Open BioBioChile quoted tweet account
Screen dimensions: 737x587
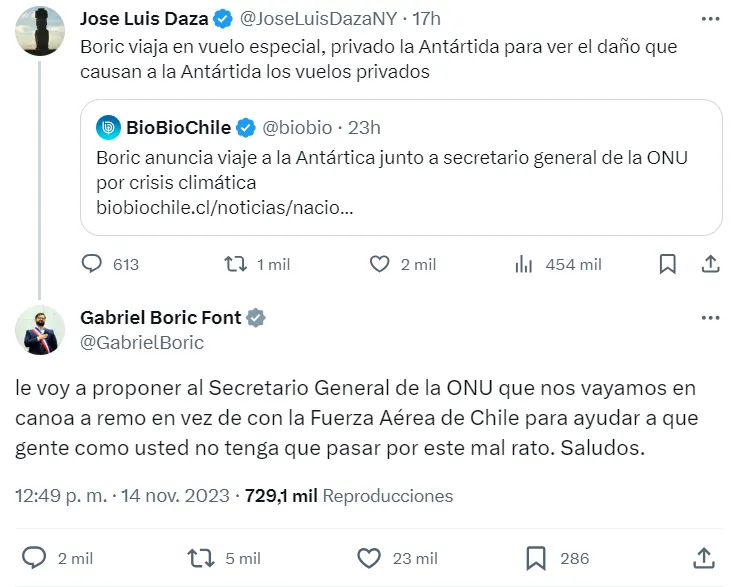178,127
